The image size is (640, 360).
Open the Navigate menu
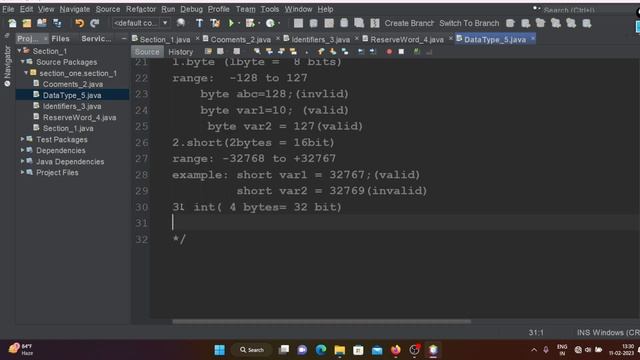click(75, 9)
